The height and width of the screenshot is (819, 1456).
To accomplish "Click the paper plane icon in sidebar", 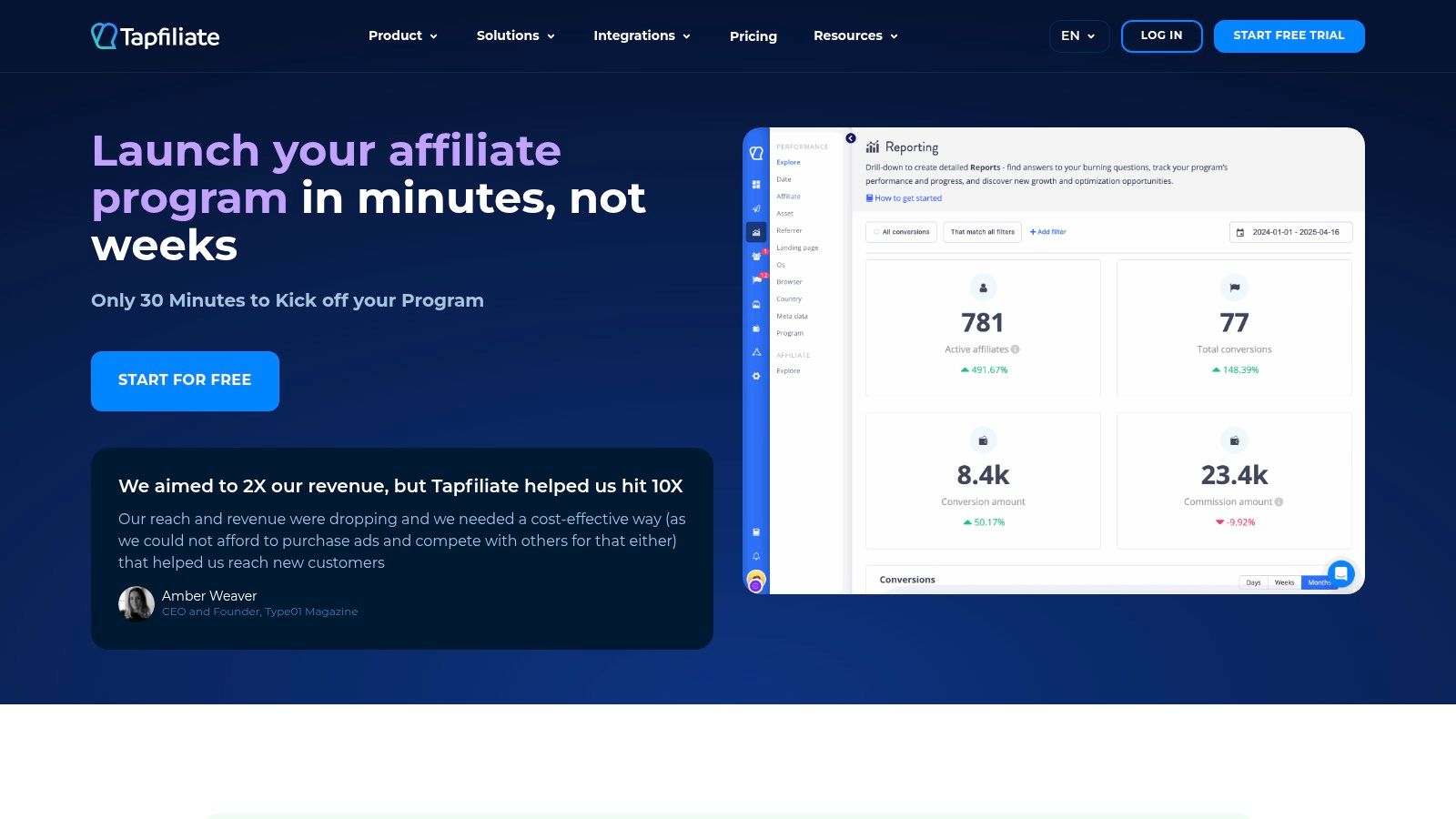I will click(756, 208).
